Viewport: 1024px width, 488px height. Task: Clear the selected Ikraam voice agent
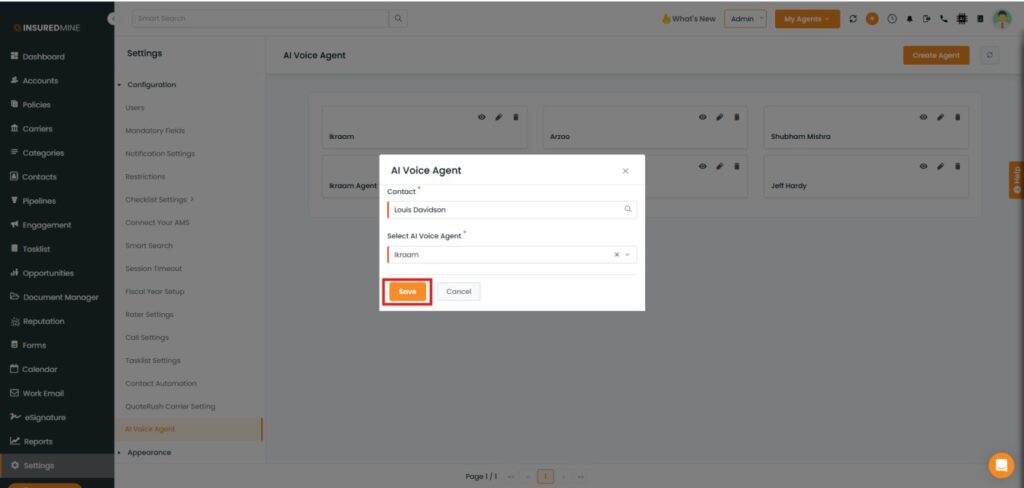click(616, 255)
